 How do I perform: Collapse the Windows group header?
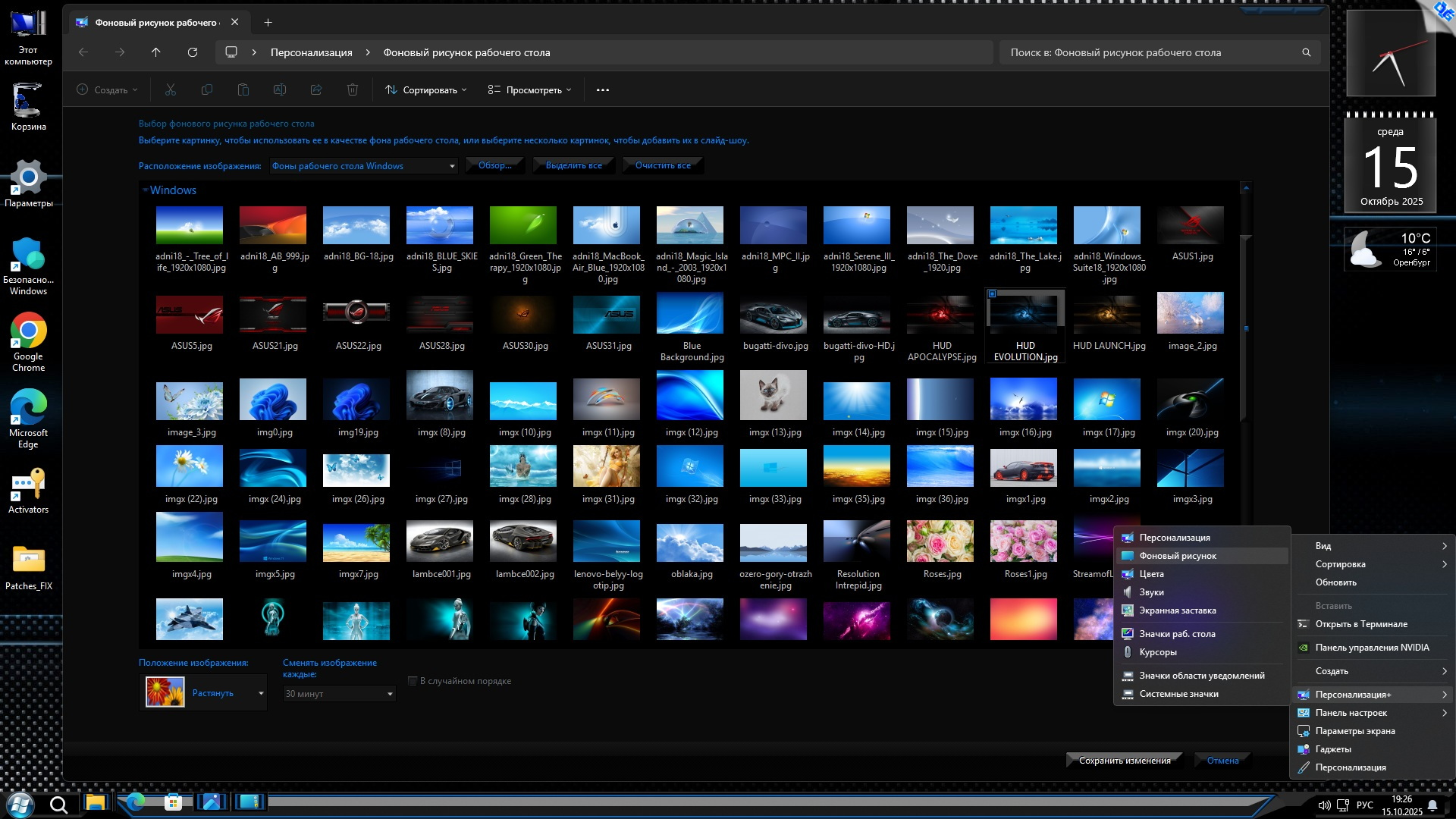pyautogui.click(x=145, y=190)
